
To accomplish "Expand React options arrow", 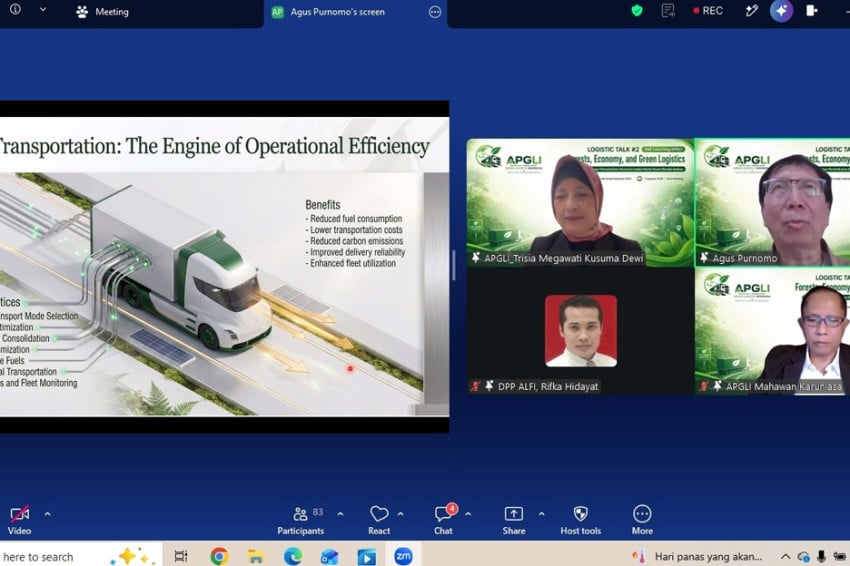I will pos(400,513).
